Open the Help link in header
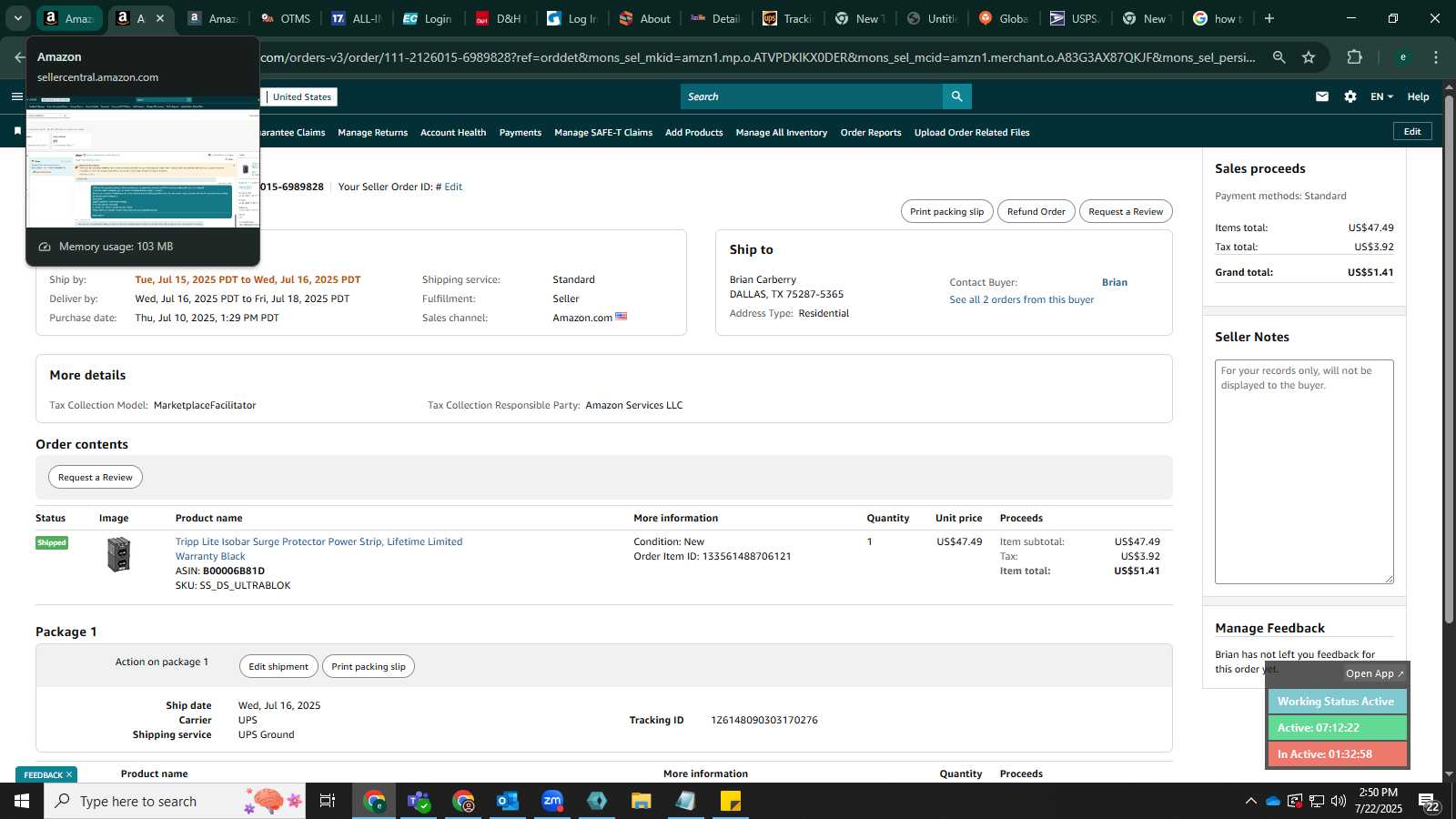The height and width of the screenshot is (819, 1456). pos(1418,96)
